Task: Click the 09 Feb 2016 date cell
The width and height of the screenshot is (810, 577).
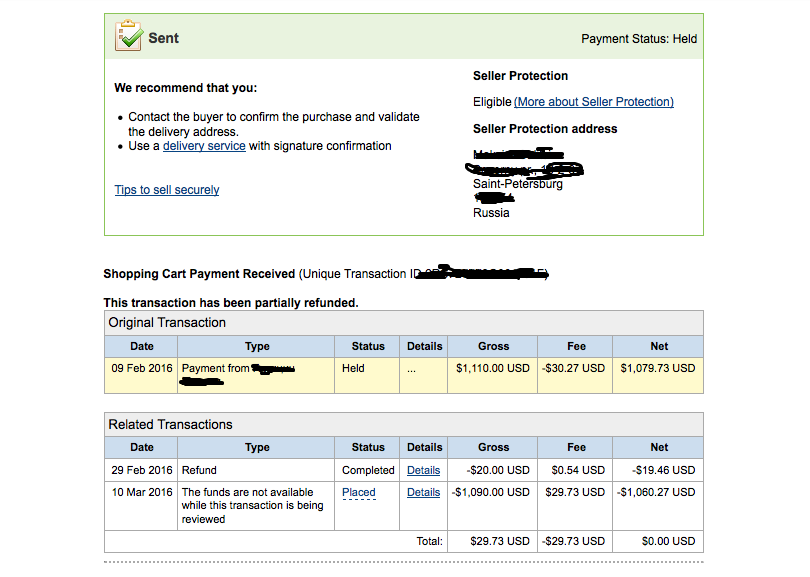Action: (x=142, y=368)
